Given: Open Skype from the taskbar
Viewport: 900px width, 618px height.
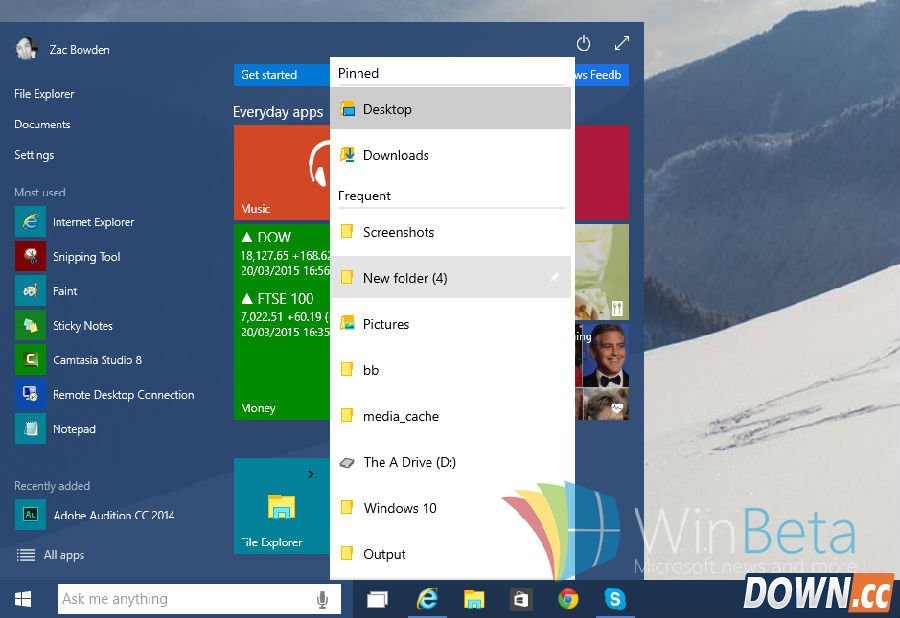Looking at the screenshot, I should (x=615, y=599).
